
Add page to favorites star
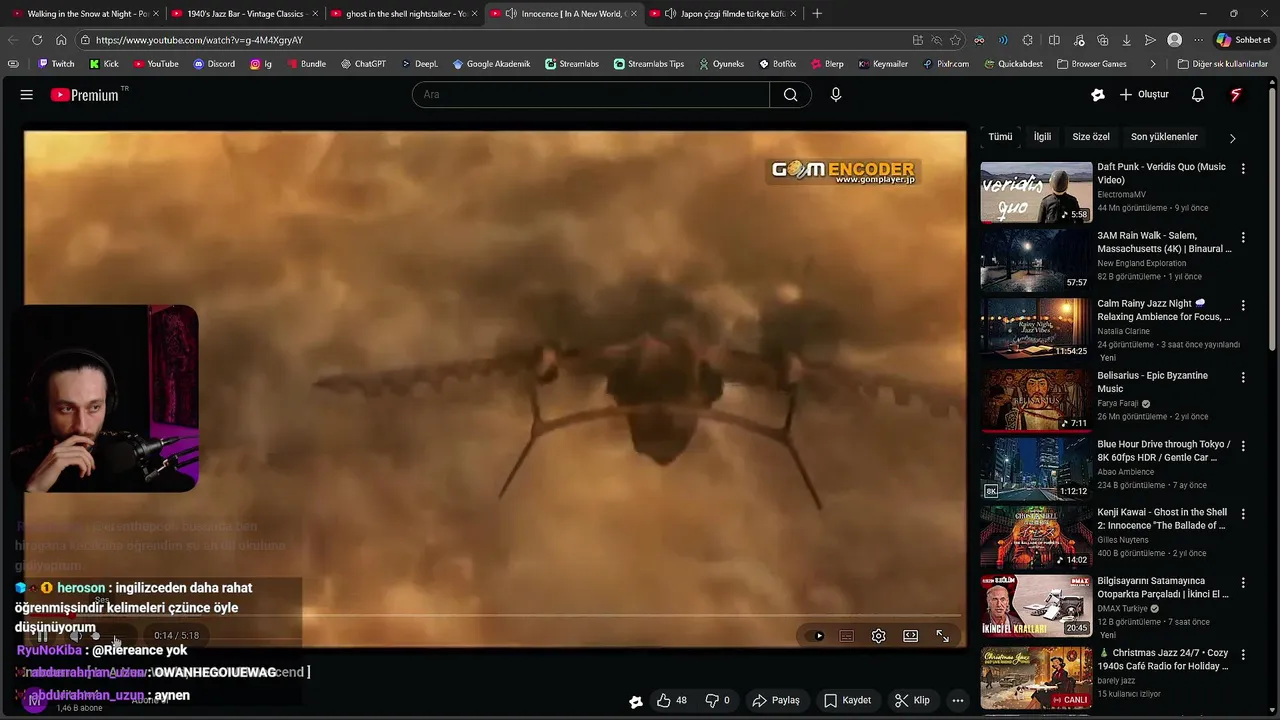955,40
